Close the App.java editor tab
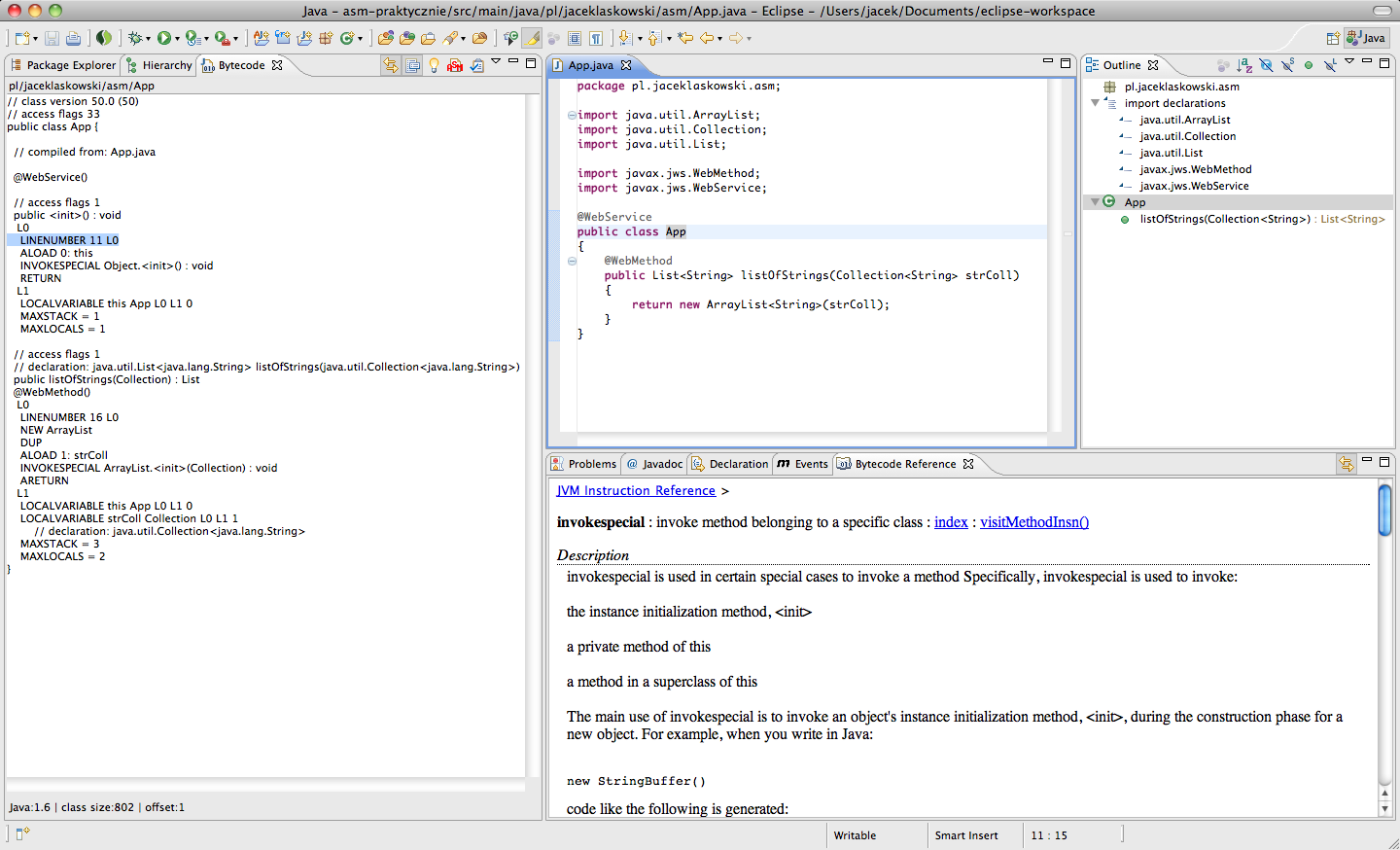Image resolution: width=1400 pixels, height=850 pixels. (626, 65)
